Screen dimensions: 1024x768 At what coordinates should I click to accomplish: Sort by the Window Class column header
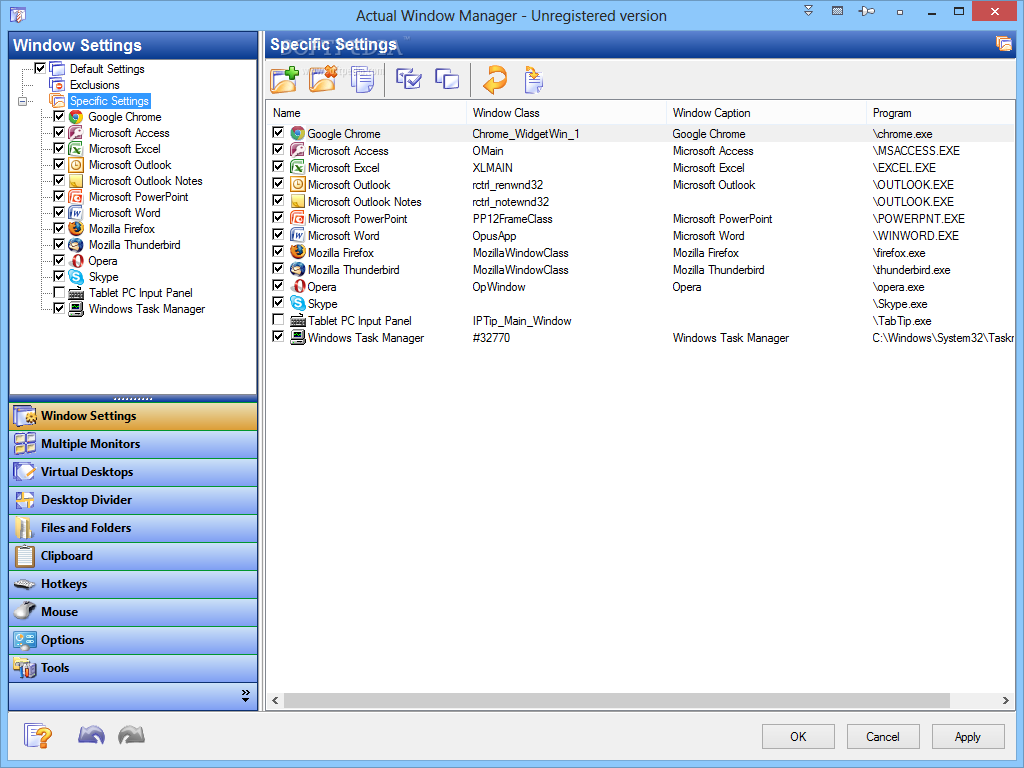(x=566, y=113)
